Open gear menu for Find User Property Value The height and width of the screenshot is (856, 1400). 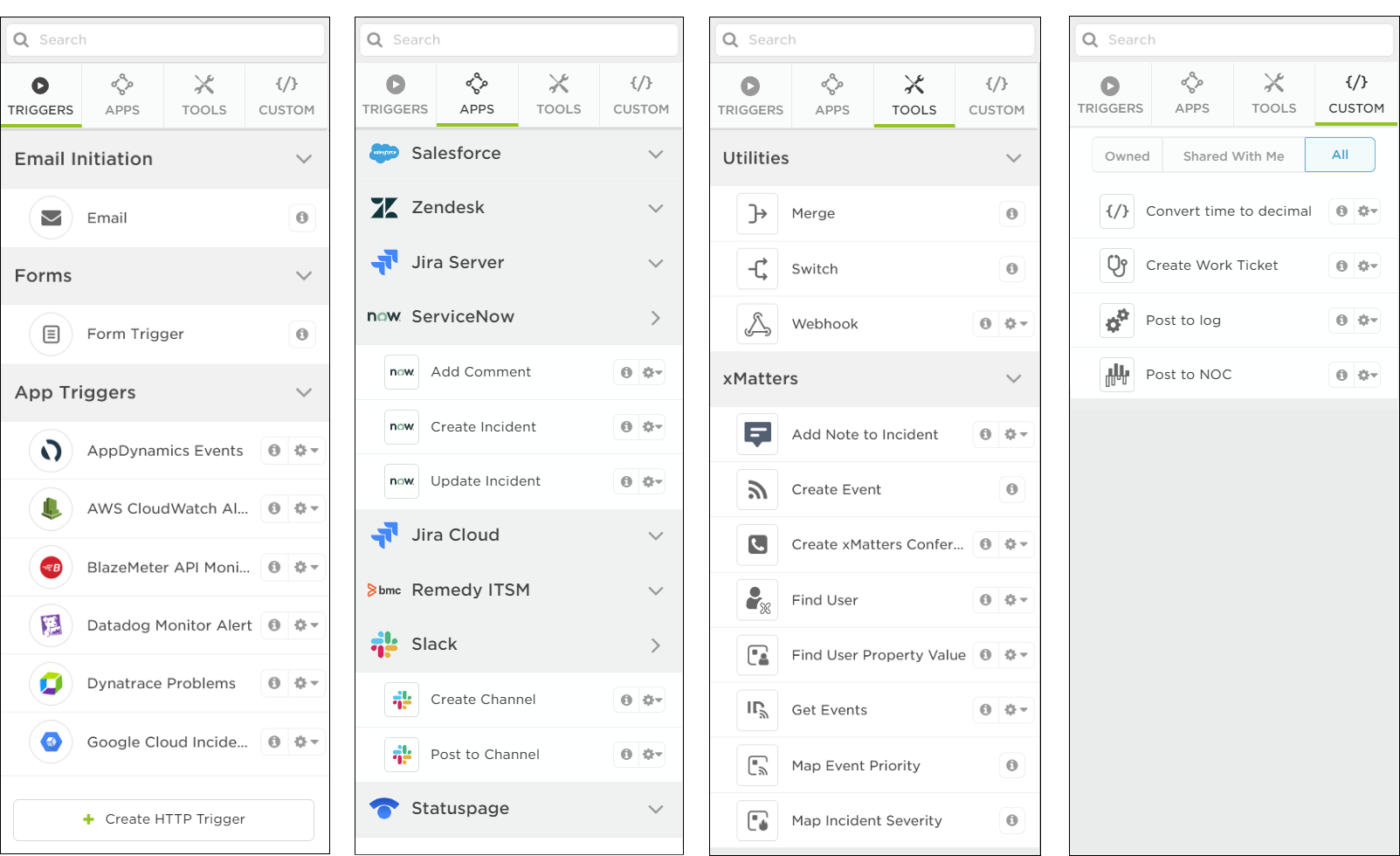[1015, 655]
